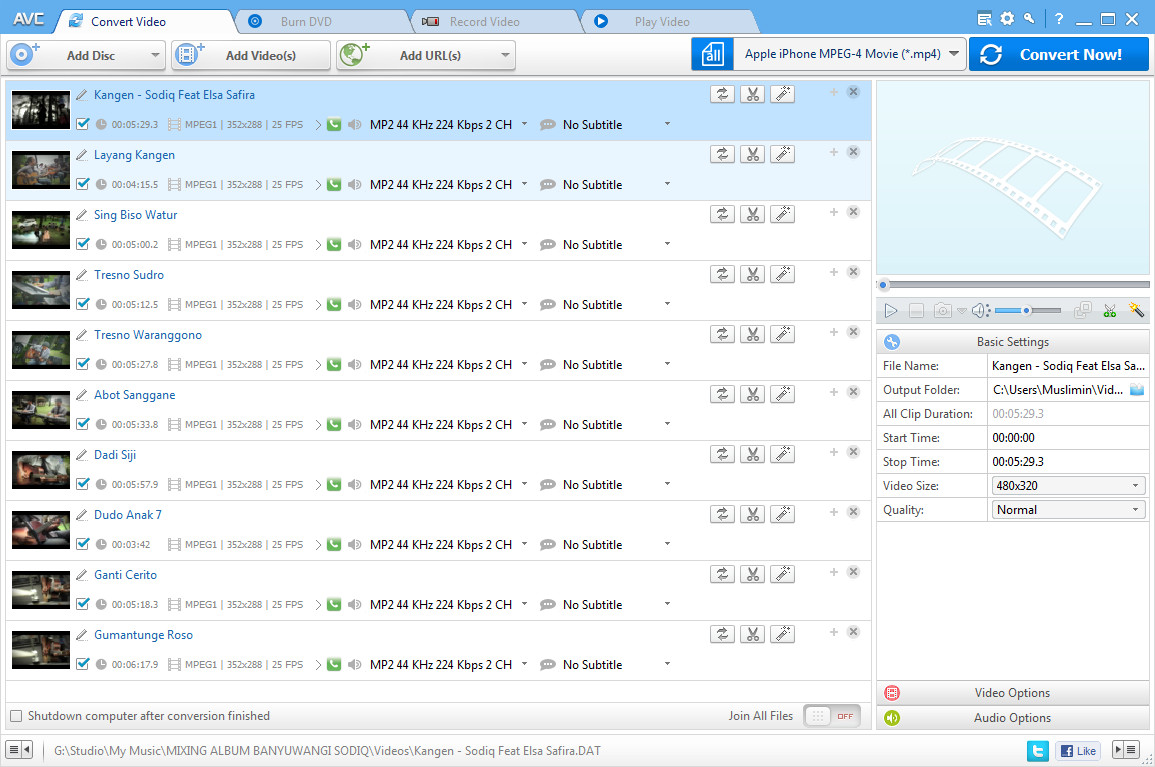1155x767 pixels.
Task: Open audio track dropdown for Dudo Anak 7
Action: [x=524, y=544]
